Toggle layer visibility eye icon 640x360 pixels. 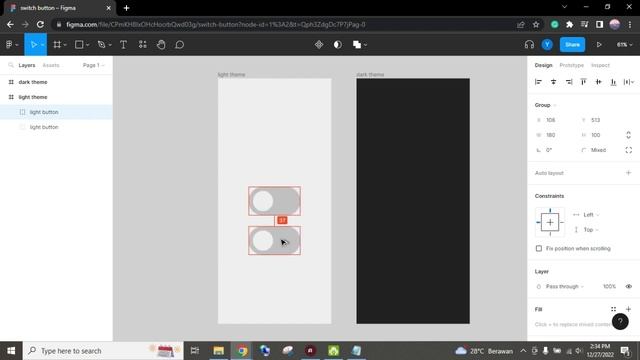629,287
